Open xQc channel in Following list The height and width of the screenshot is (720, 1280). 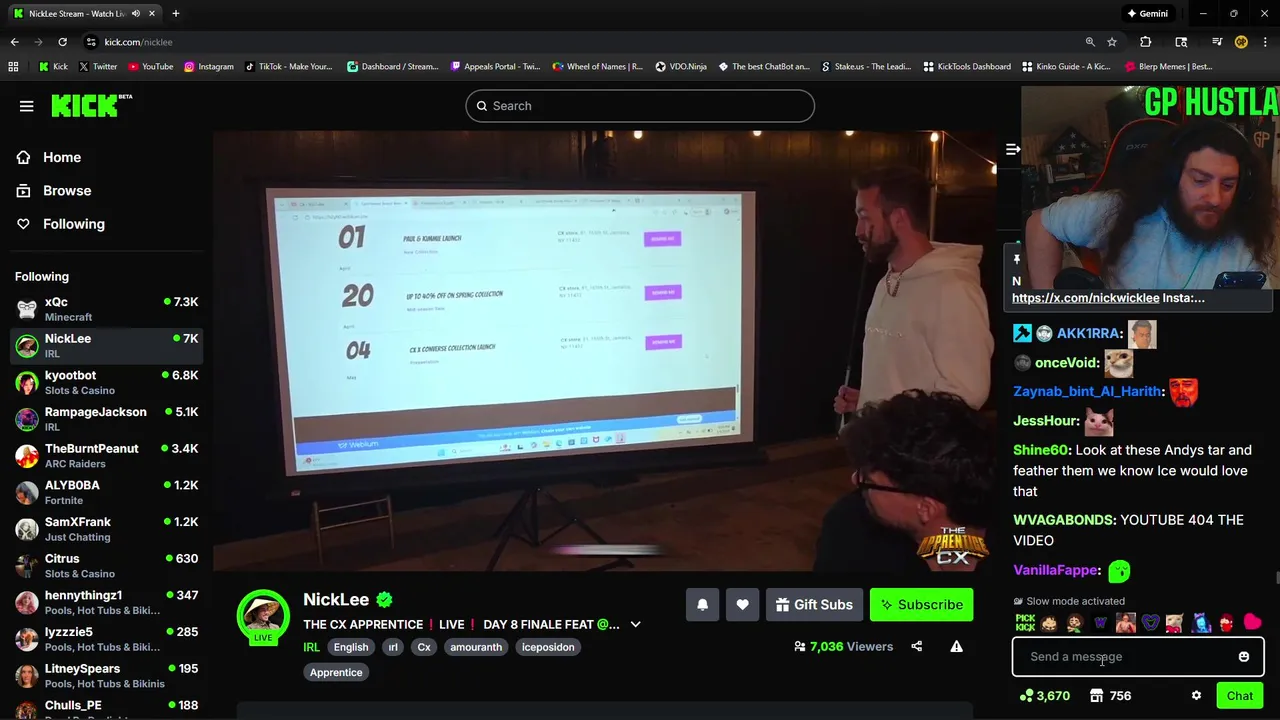point(107,309)
